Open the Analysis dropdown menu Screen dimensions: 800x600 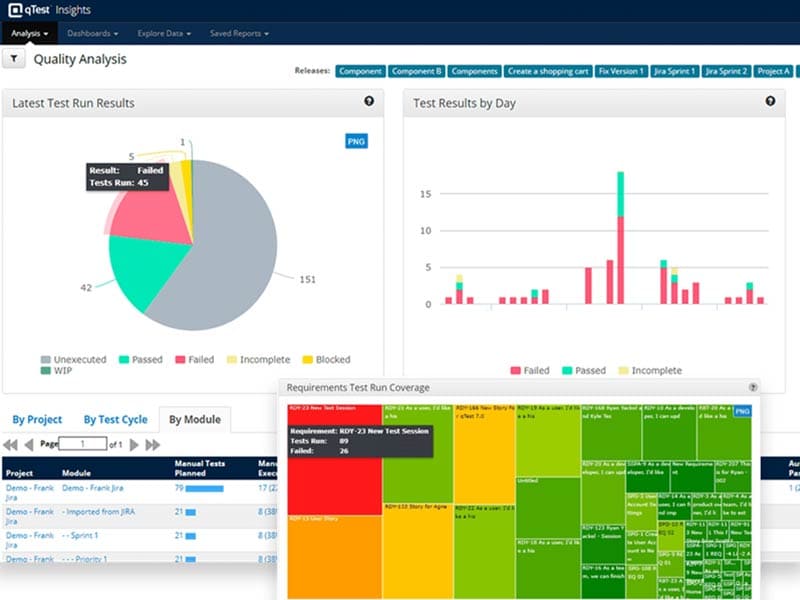click(29, 33)
